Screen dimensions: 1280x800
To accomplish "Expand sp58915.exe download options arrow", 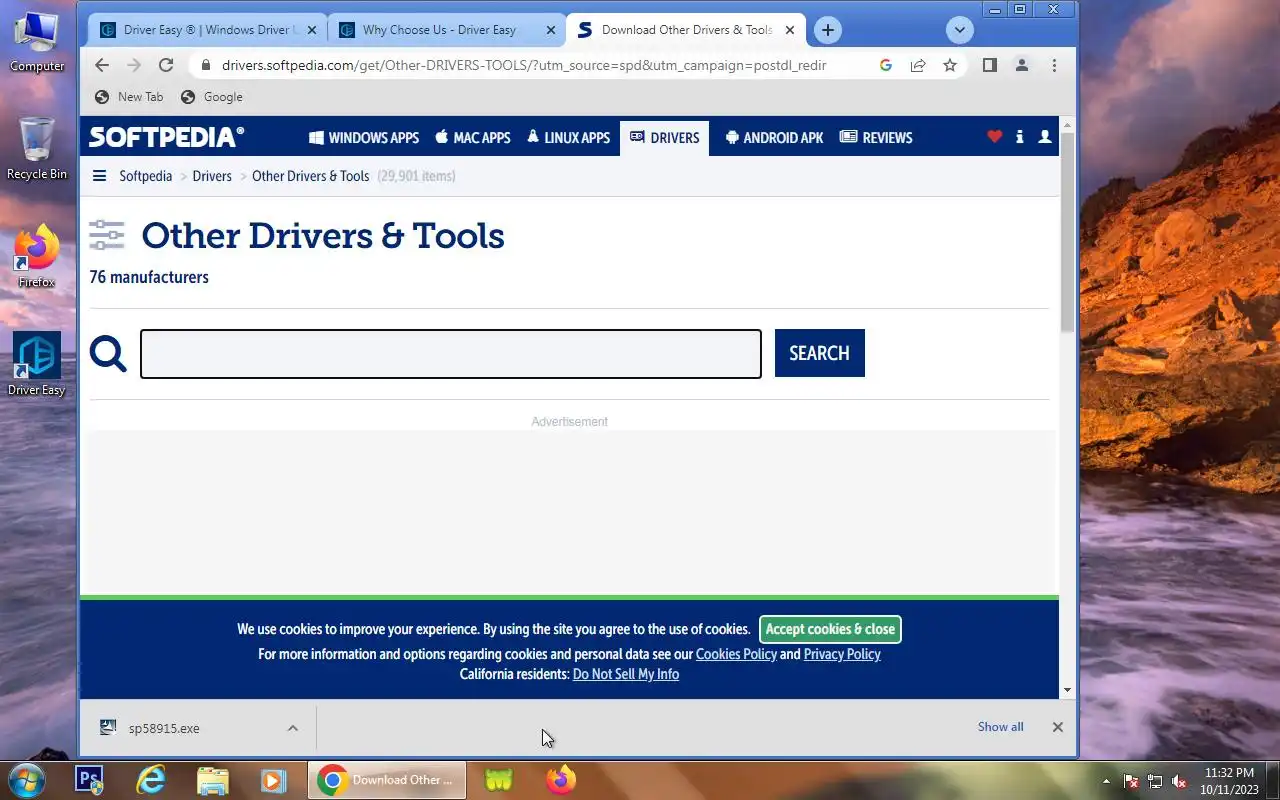I will pyautogui.click(x=292, y=728).
